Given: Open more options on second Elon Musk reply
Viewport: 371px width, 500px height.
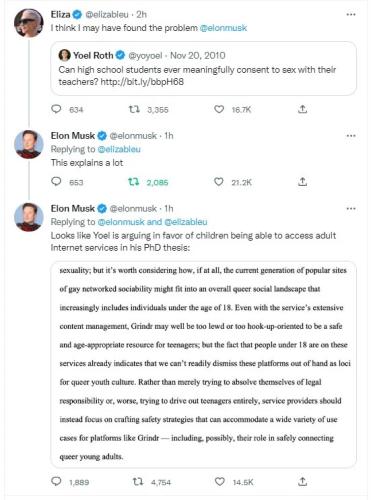Looking at the screenshot, I should [351, 209].
